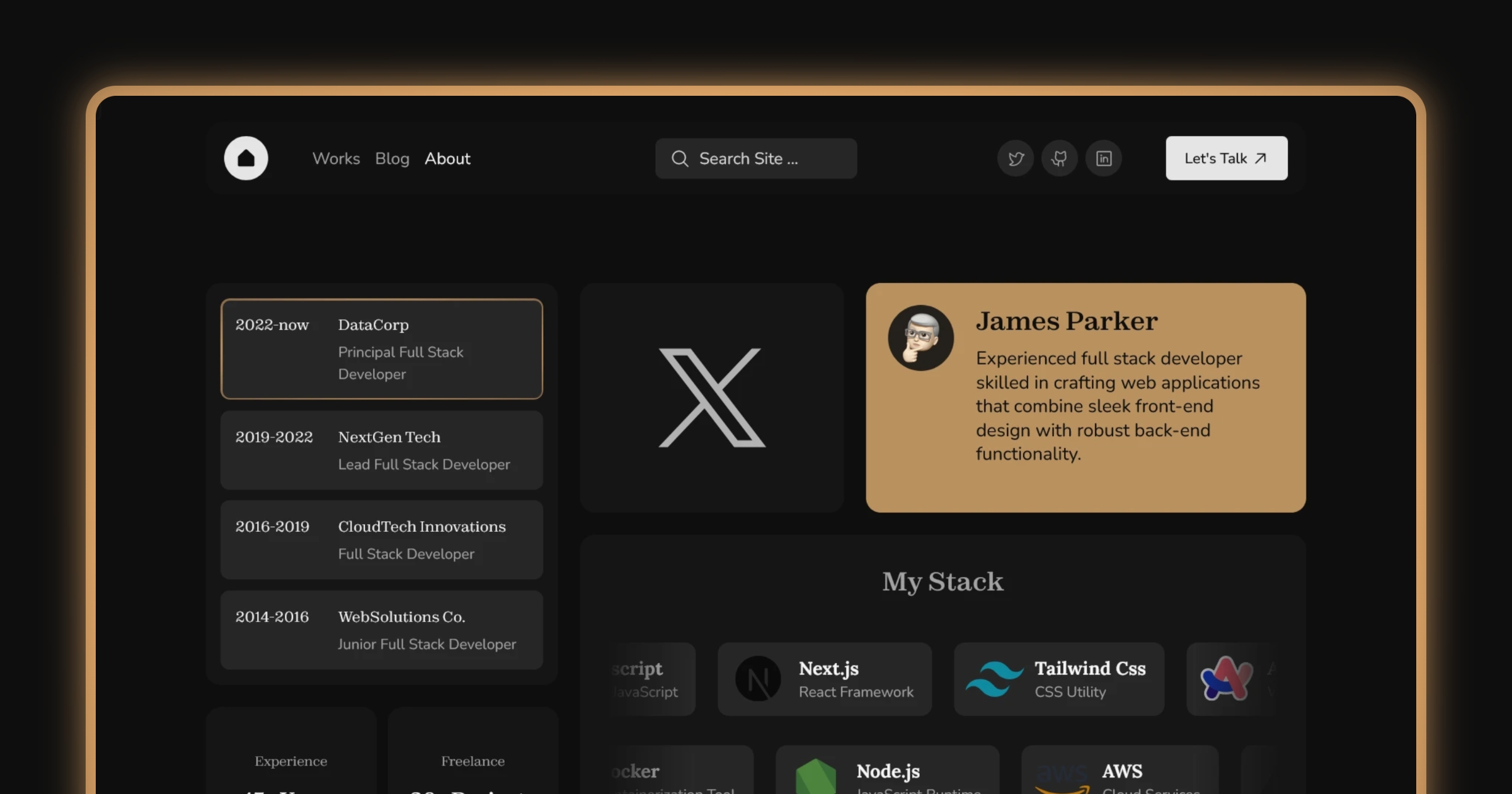The height and width of the screenshot is (794, 1512).
Task: Open the Blog page
Action: pos(392,159)
